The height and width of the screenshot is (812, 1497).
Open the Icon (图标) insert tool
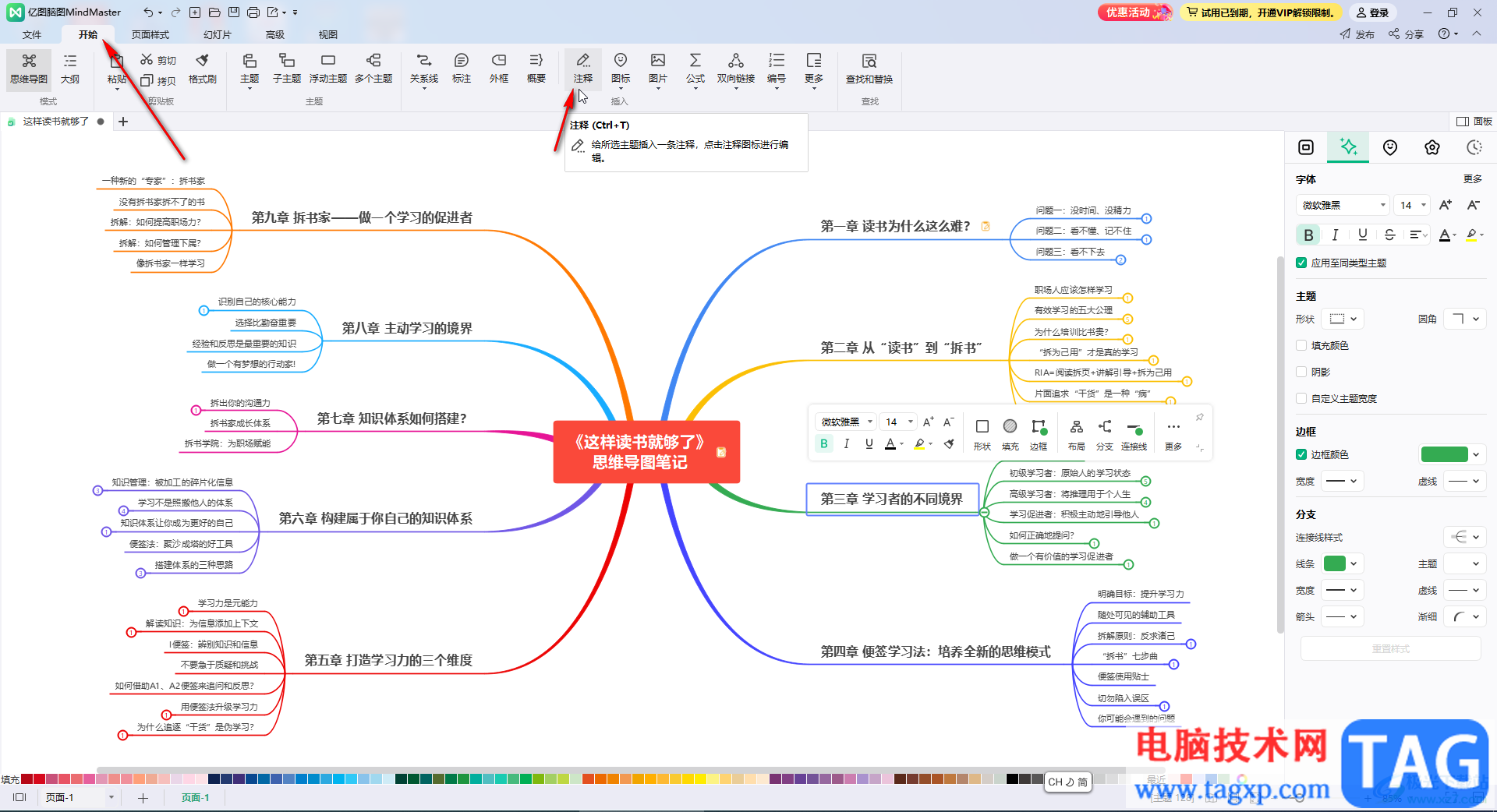621,69
